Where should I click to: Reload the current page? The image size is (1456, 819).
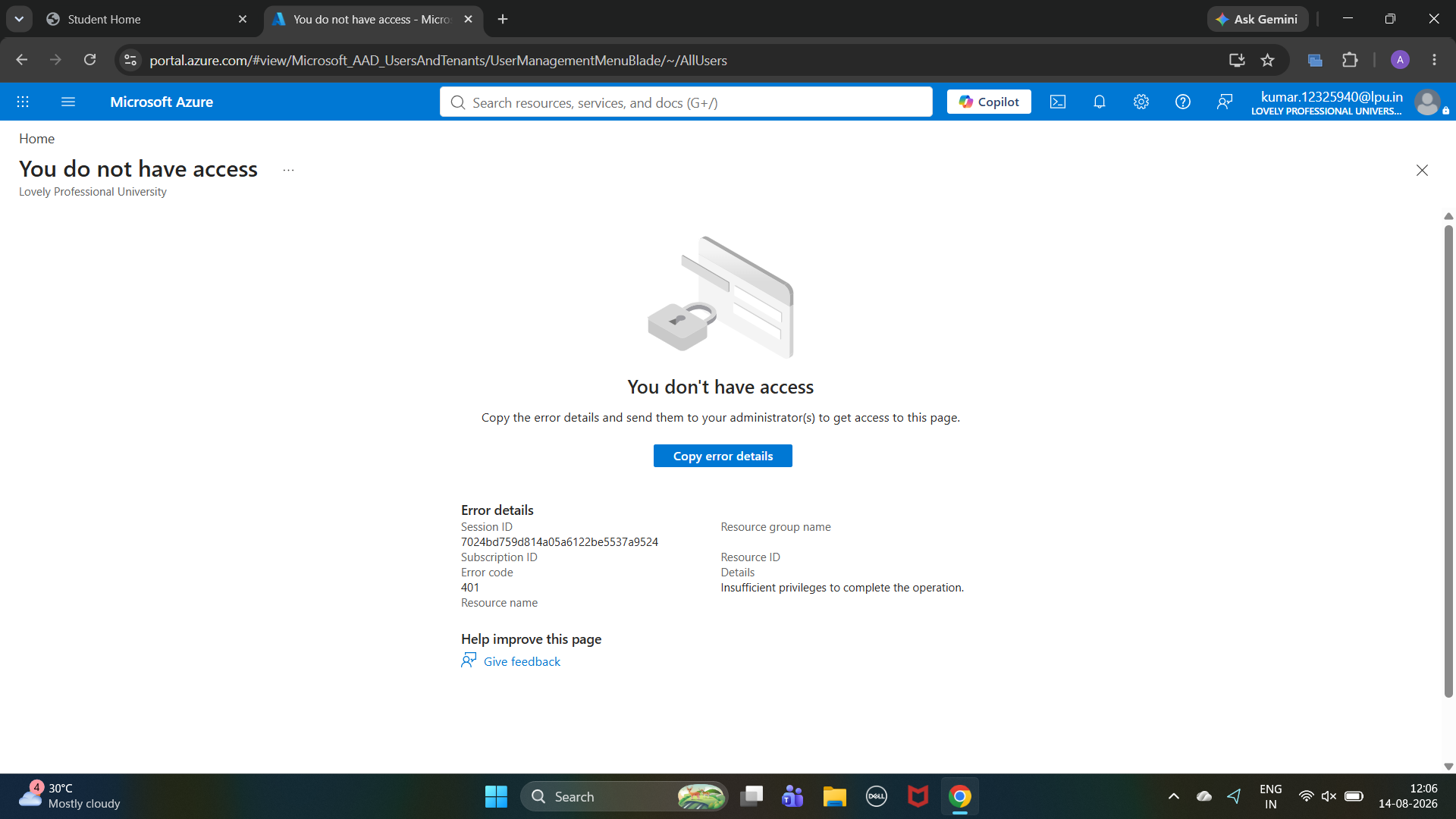click(x=89, y=60)
